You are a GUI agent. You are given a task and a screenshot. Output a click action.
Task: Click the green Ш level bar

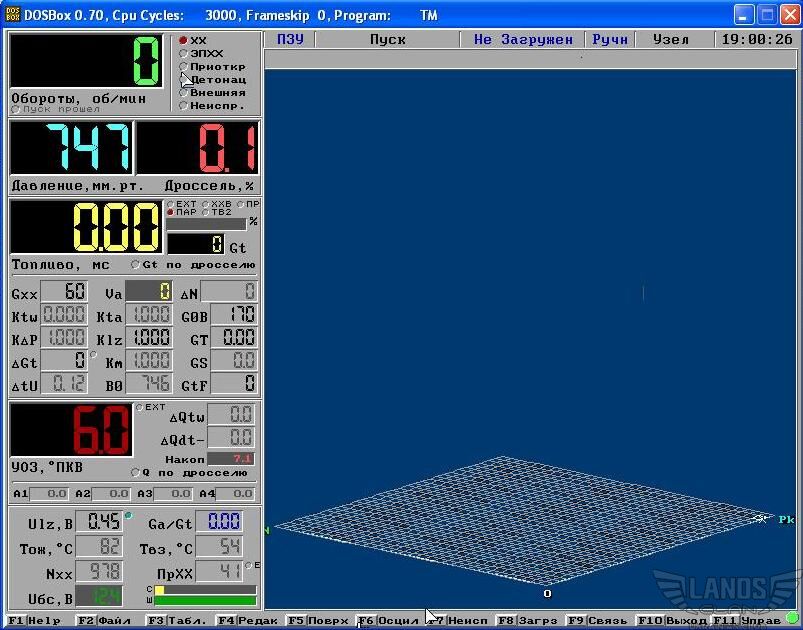(x=204, y=601)
